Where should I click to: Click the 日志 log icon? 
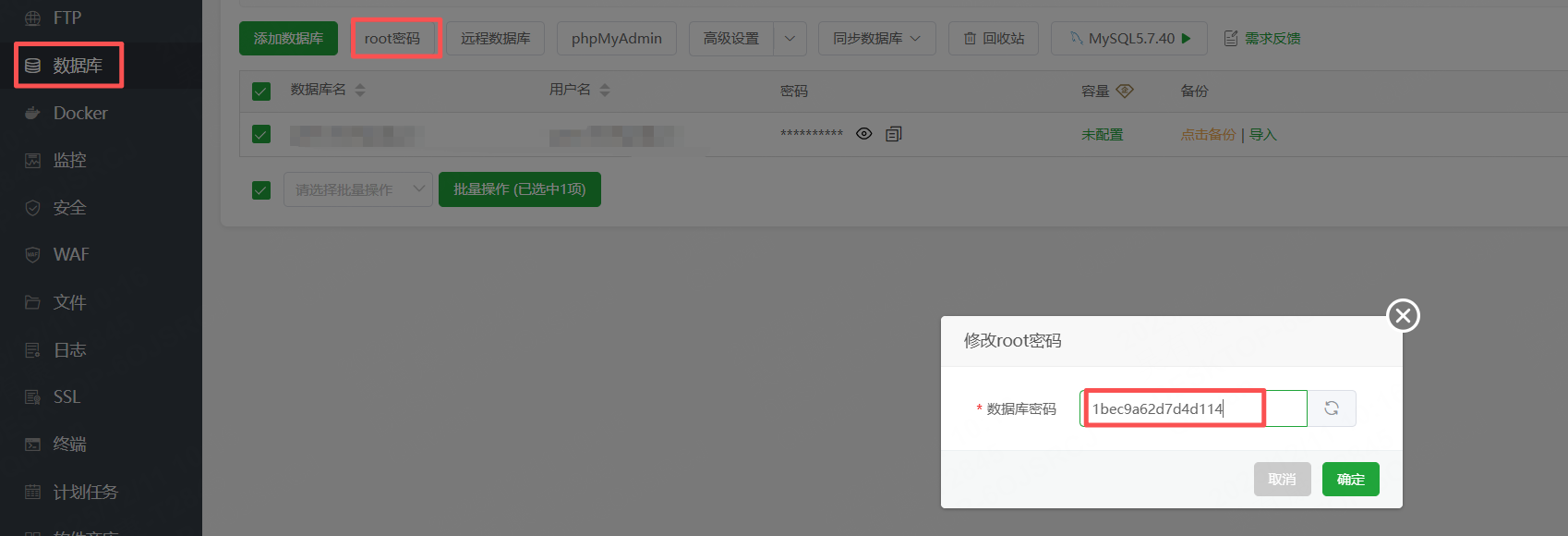point(32,349)
